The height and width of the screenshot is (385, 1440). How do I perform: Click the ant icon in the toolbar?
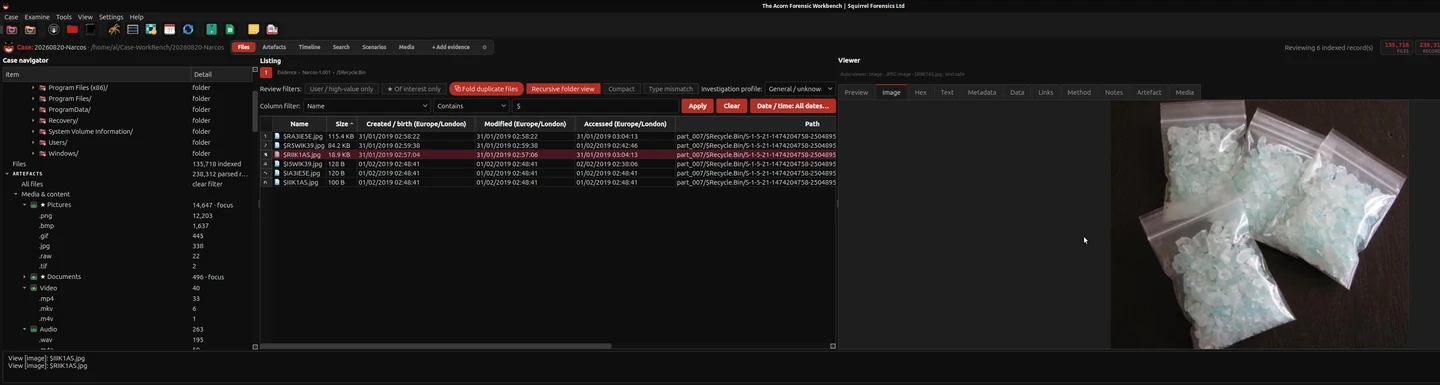click(x=114, y=29)
